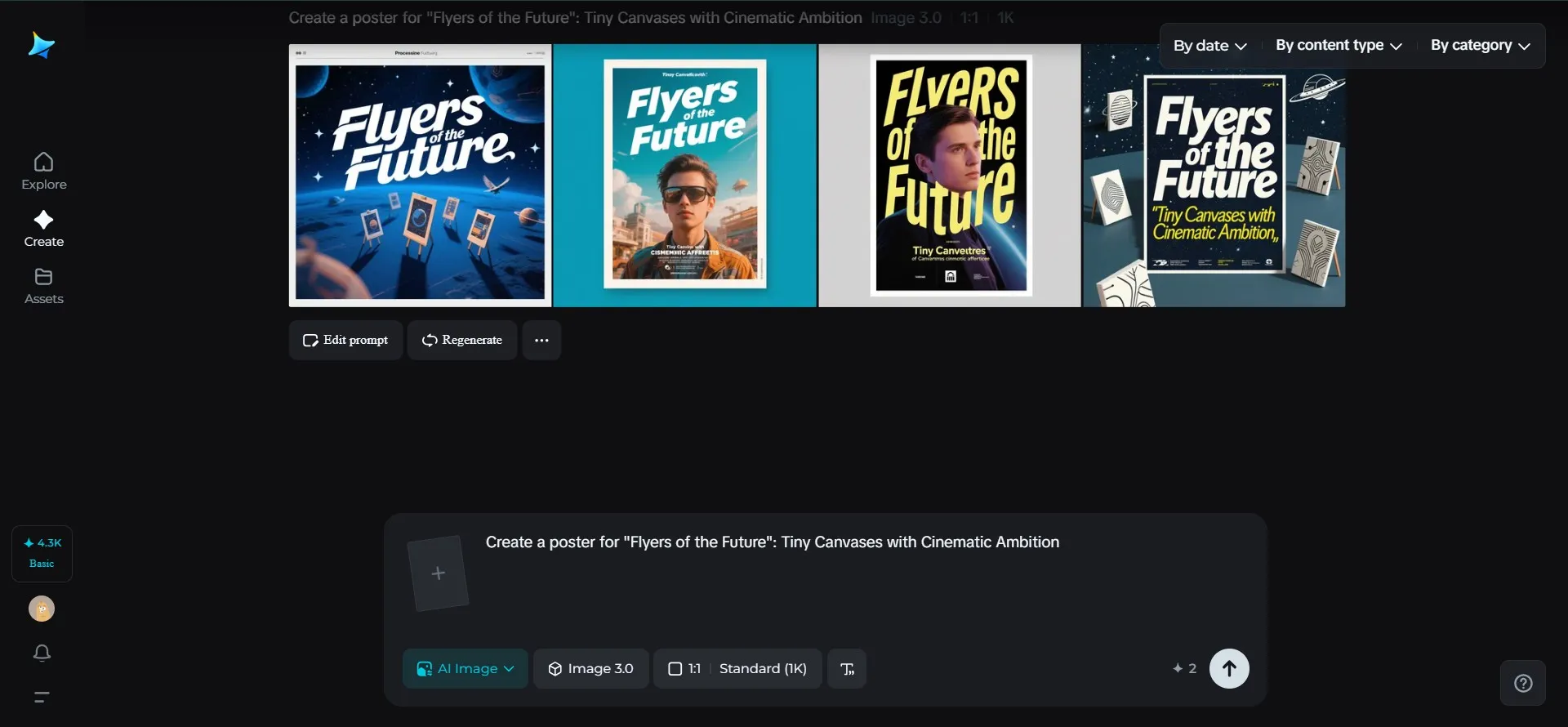The height and width of the screenshot is (727, 1568).
Task: Click the Regenerate button
Action: tap(462, 340)
